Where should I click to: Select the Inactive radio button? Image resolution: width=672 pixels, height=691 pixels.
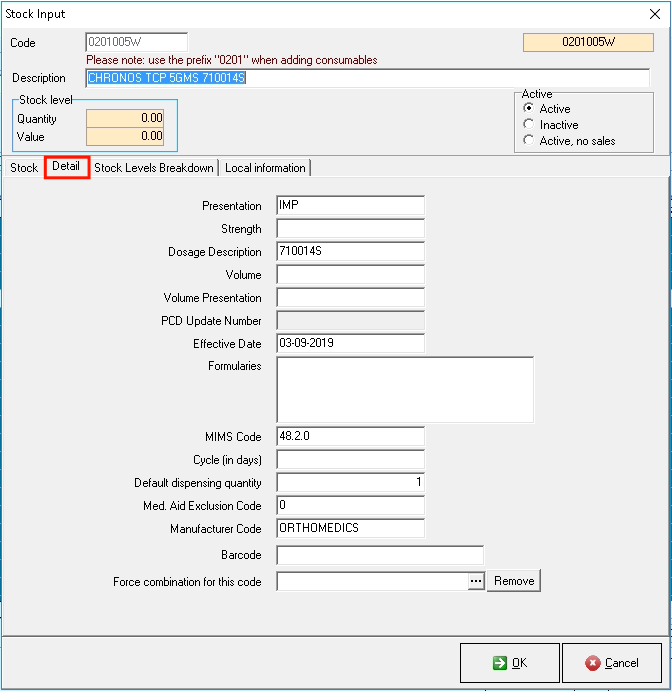point(529,125)
